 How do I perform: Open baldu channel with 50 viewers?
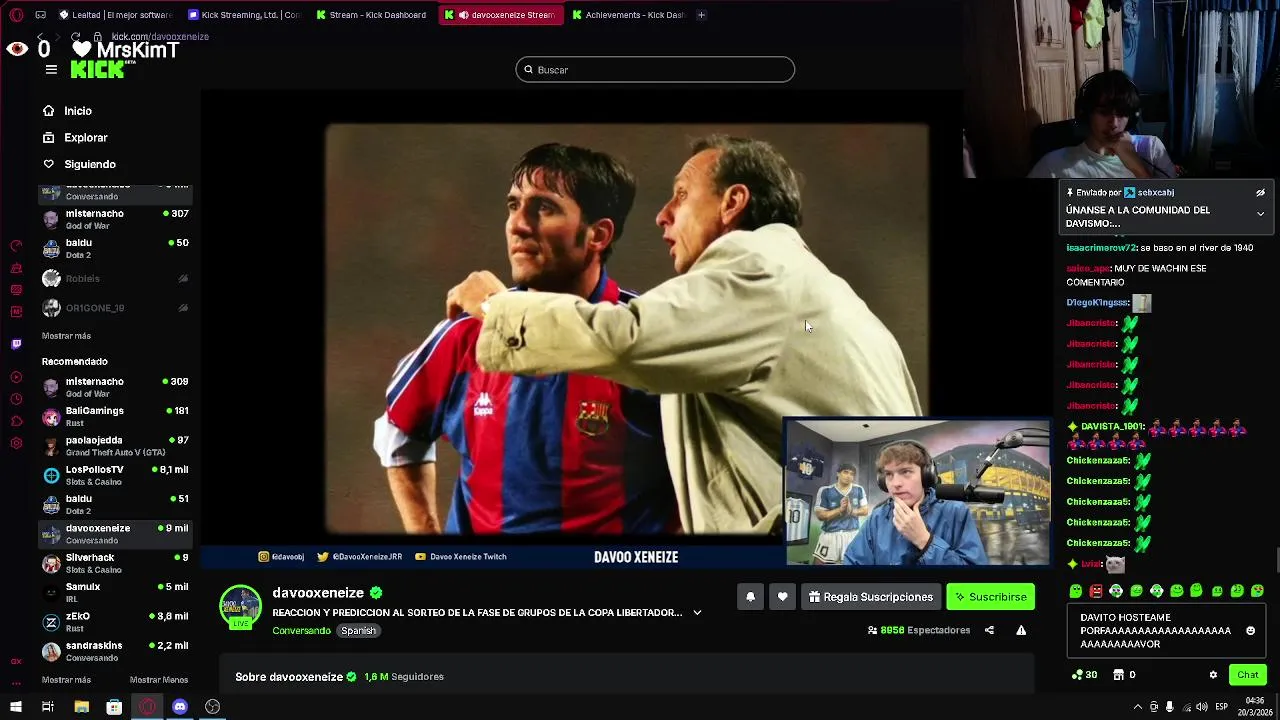(115, 248)
